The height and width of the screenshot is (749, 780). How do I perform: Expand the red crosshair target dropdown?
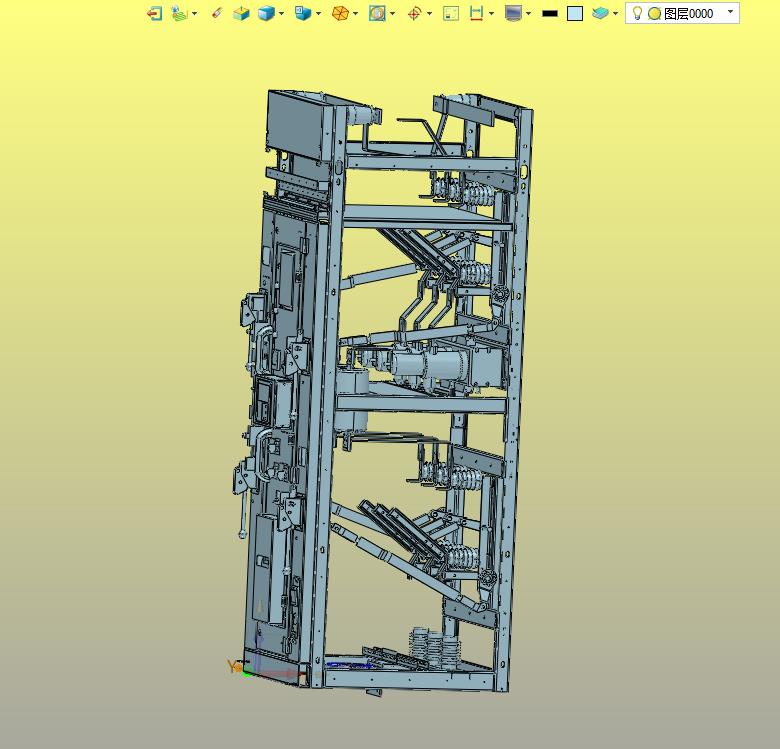pos(429,13)
